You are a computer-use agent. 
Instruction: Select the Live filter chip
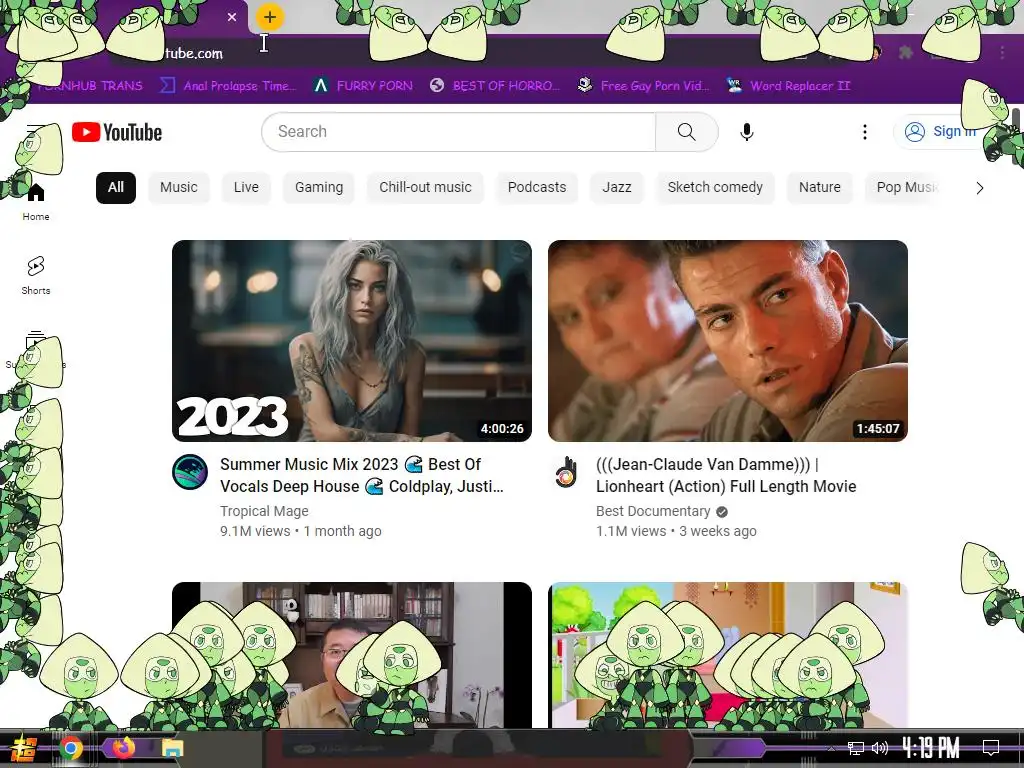(246, 187)
